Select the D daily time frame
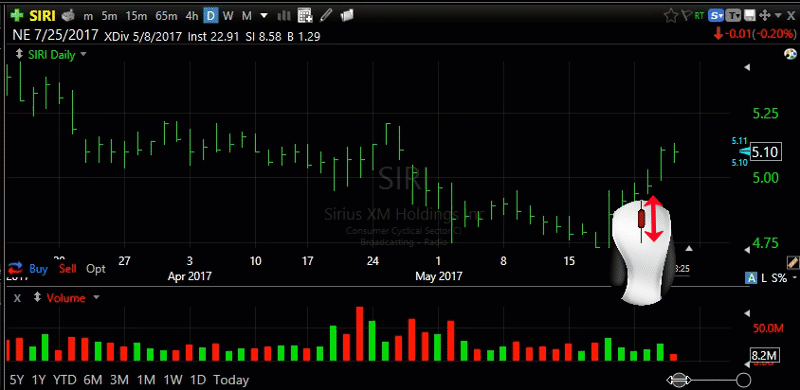 tap(210, 16)
